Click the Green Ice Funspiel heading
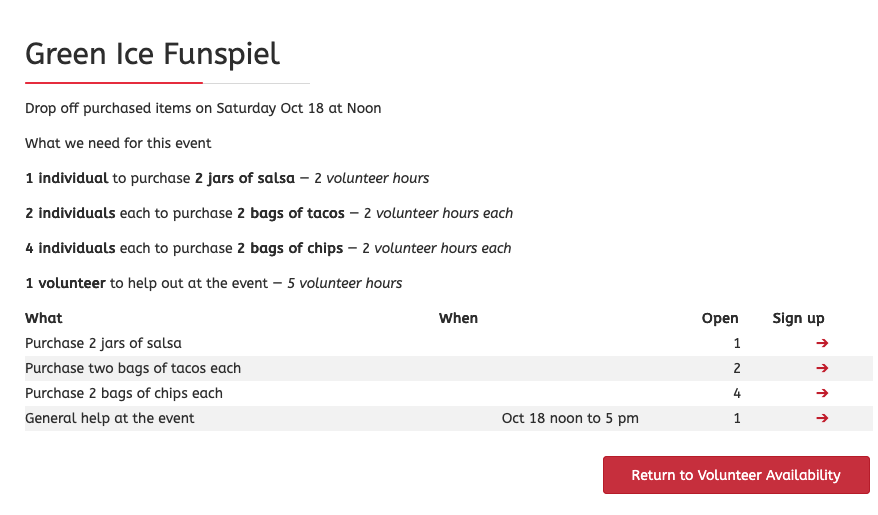The width and height of the screenshot is (878, 515). 152,53
